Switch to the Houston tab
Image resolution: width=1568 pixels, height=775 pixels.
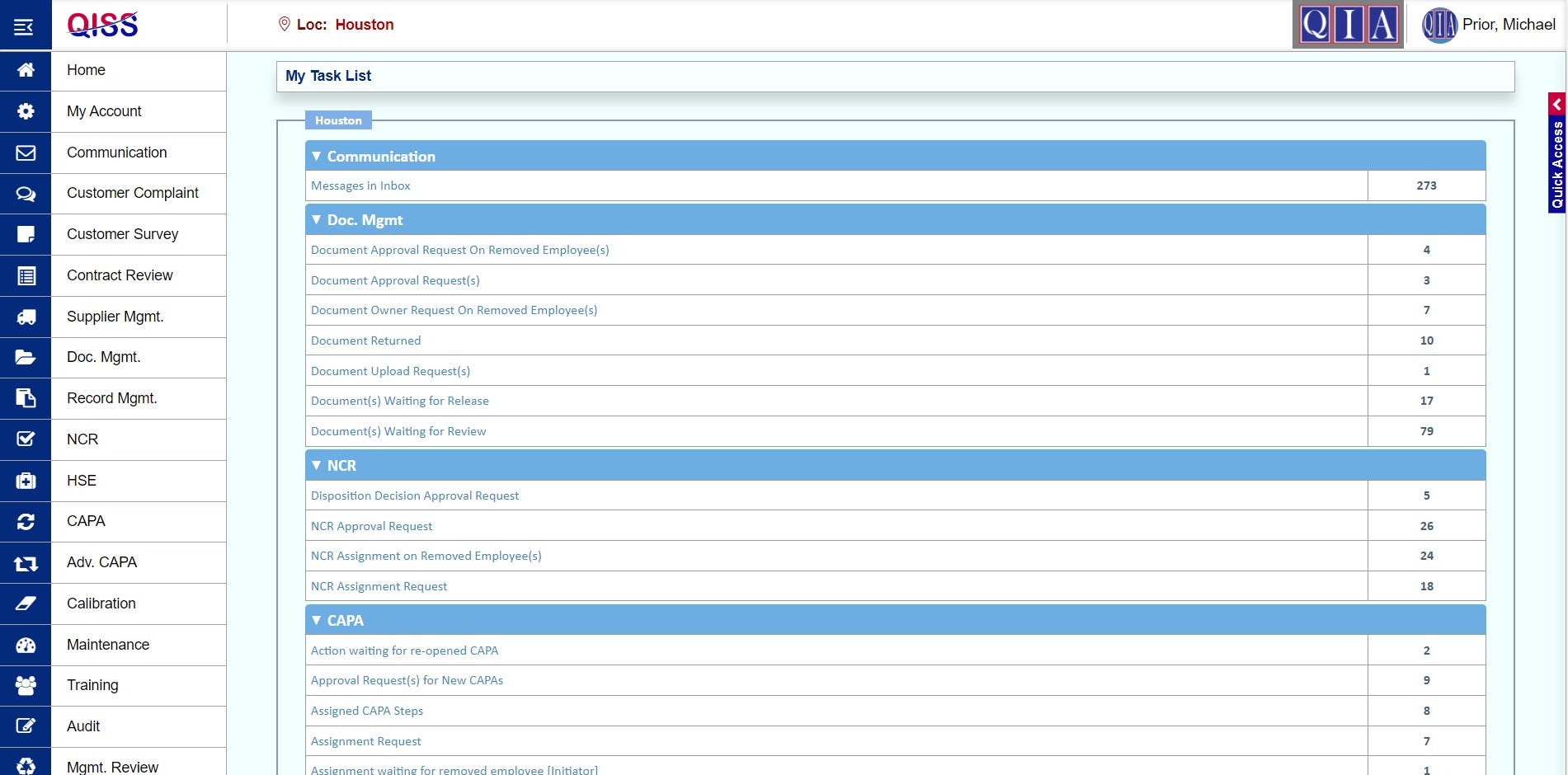pos(338,120)
